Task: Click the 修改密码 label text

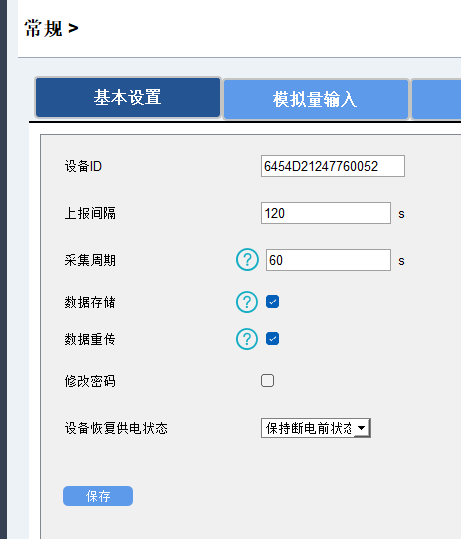Action: click(90, 381)
